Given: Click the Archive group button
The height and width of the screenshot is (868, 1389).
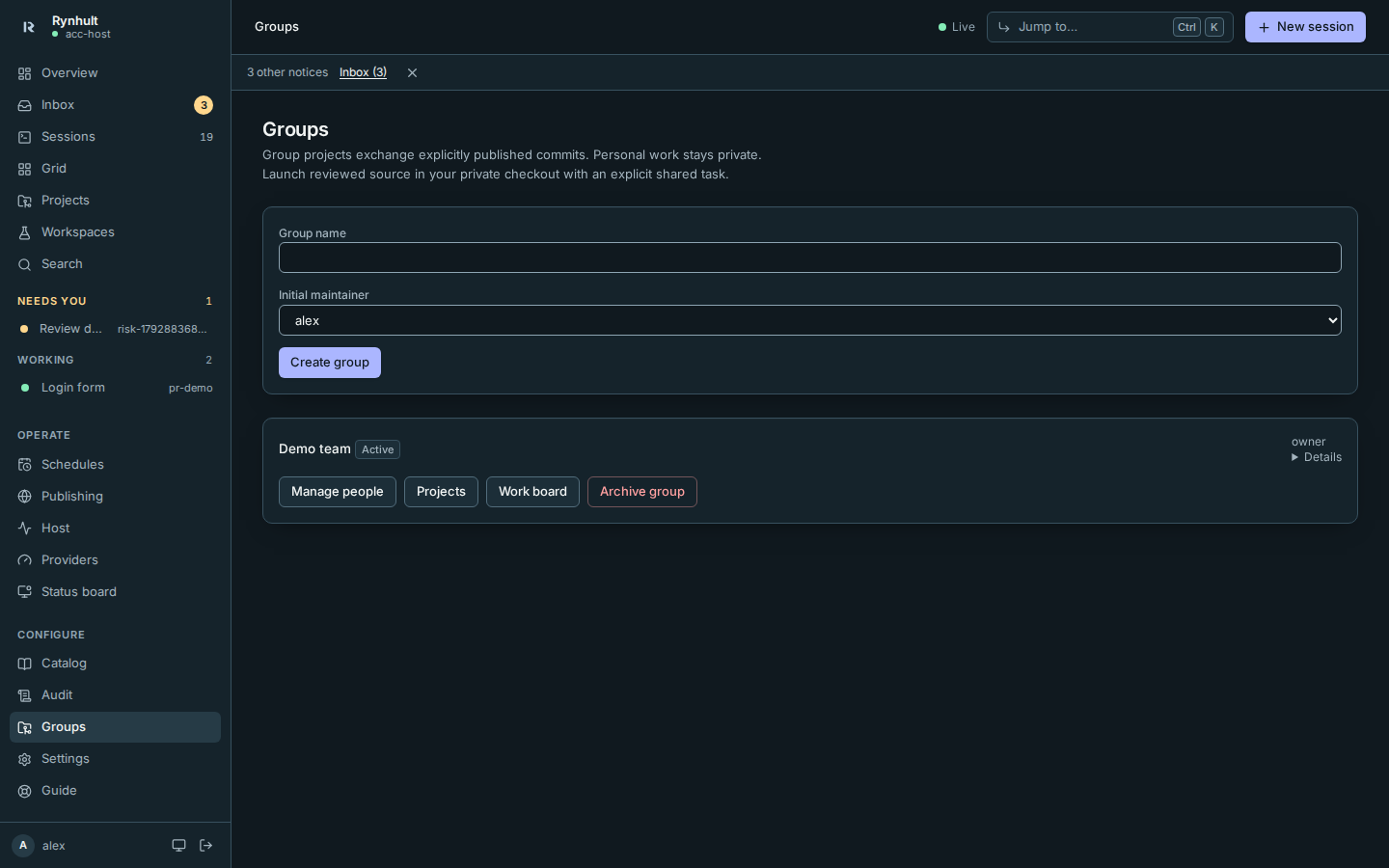Looking at the screenshot, I should click(642, 492).
